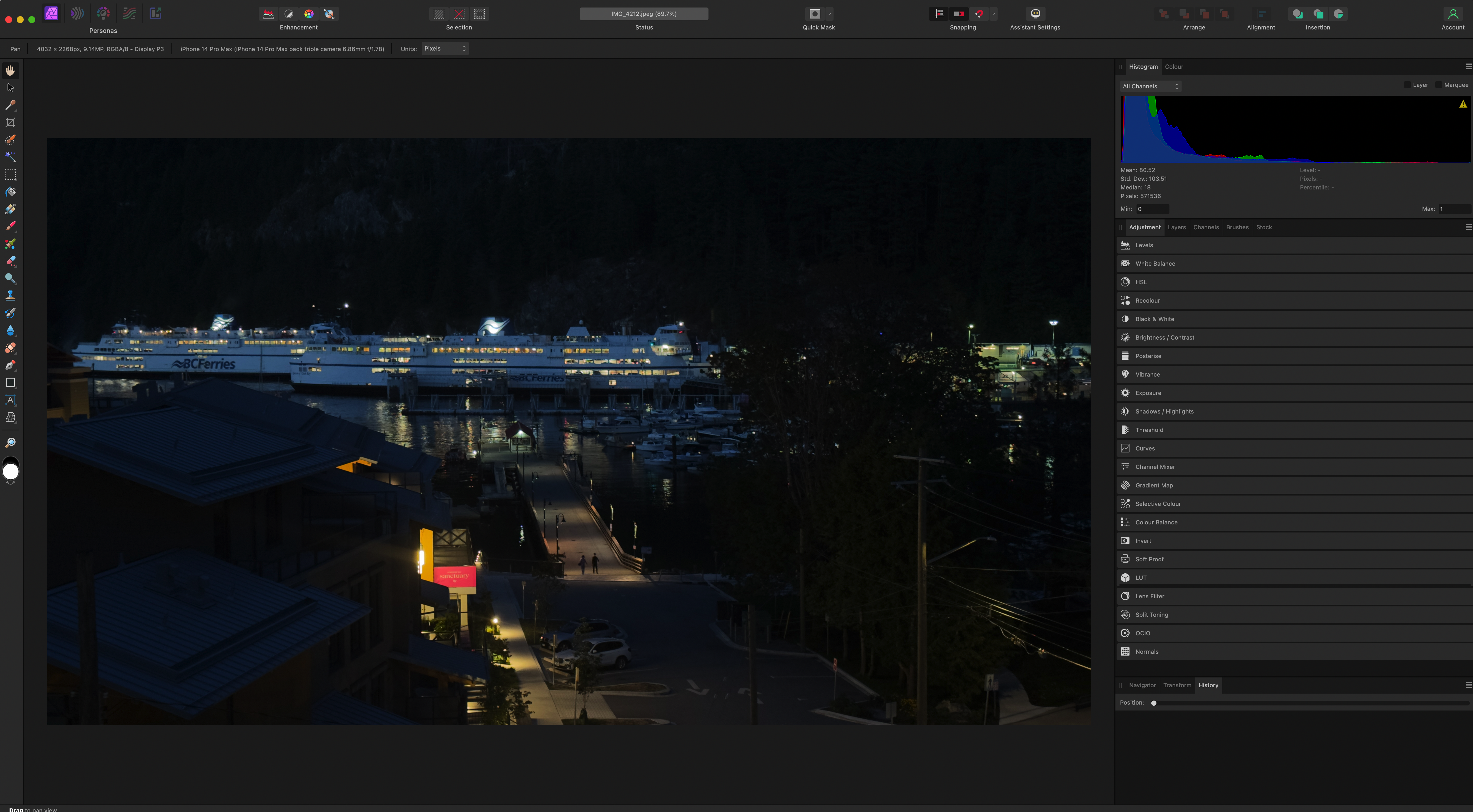Enable Insert inside the selection
Viewport: 1473px width, 812px height.
pos(1339,14)
